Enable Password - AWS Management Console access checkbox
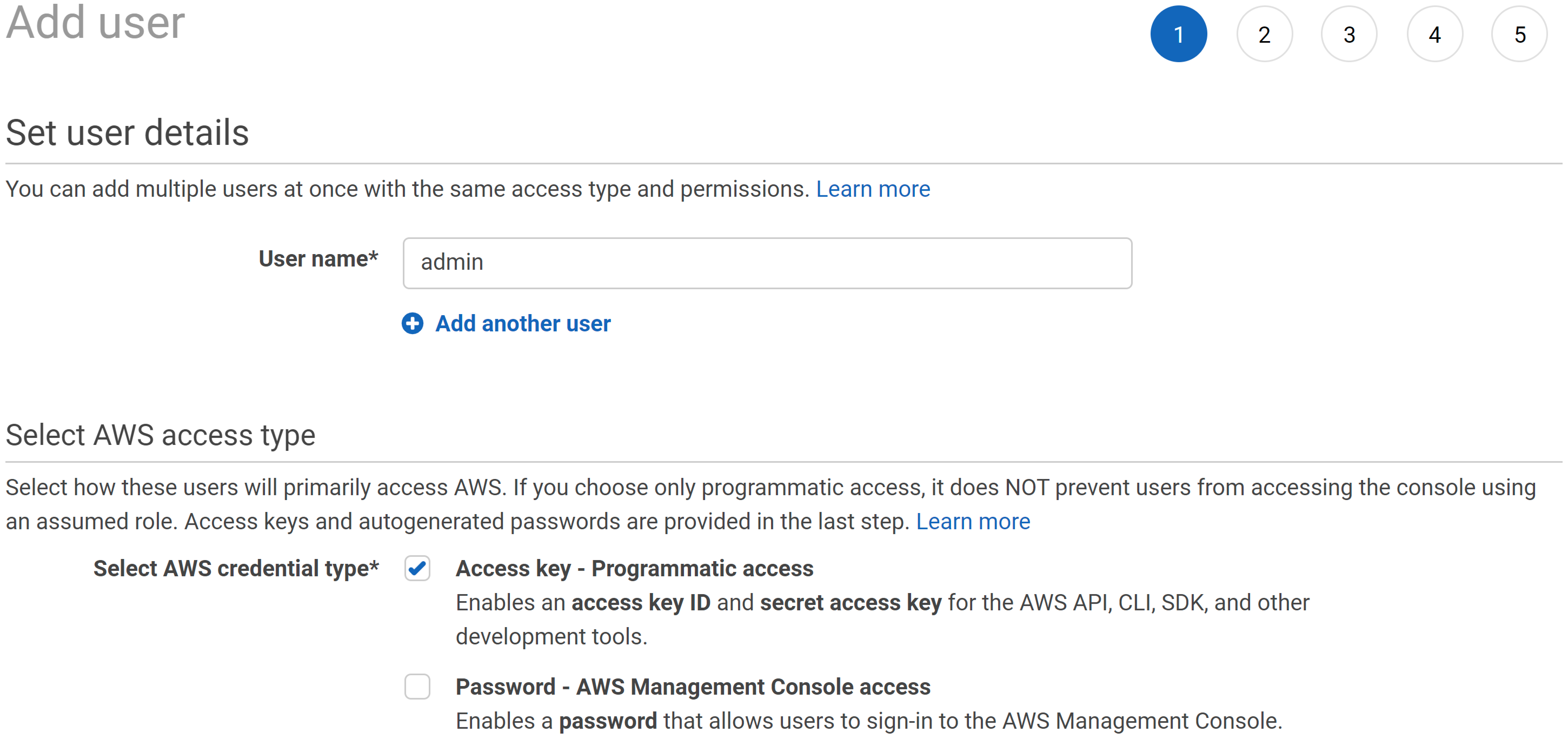This screenshot has width=1568, height=739. pos(418,687)
